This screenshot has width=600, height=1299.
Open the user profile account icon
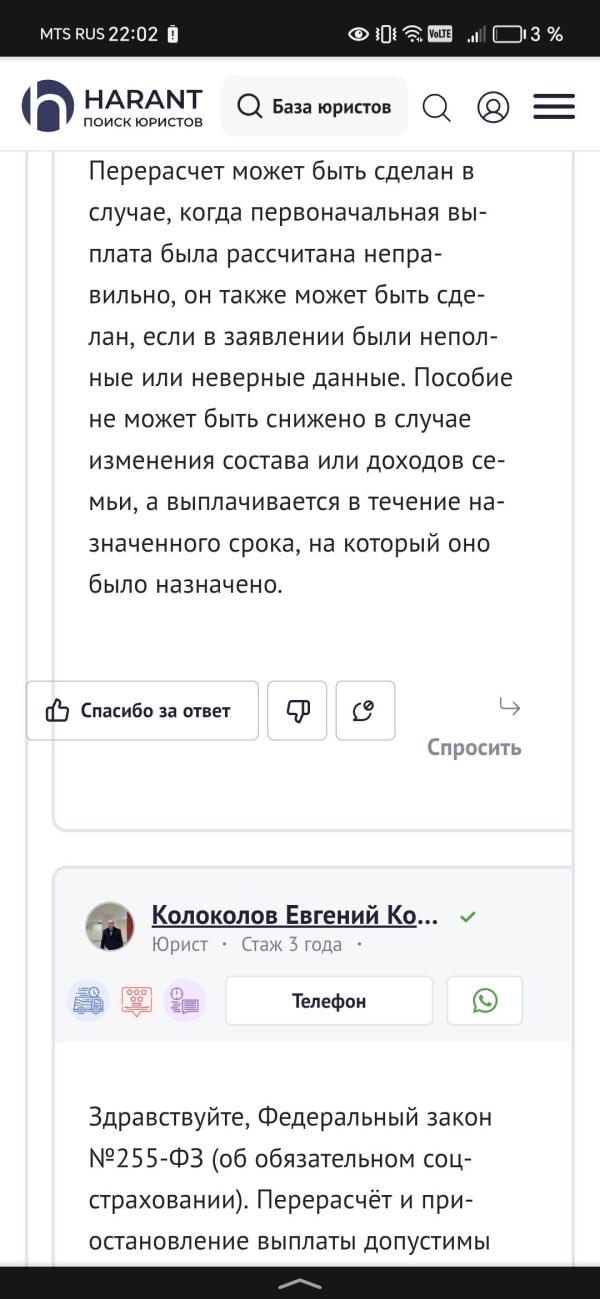point(494,107)
